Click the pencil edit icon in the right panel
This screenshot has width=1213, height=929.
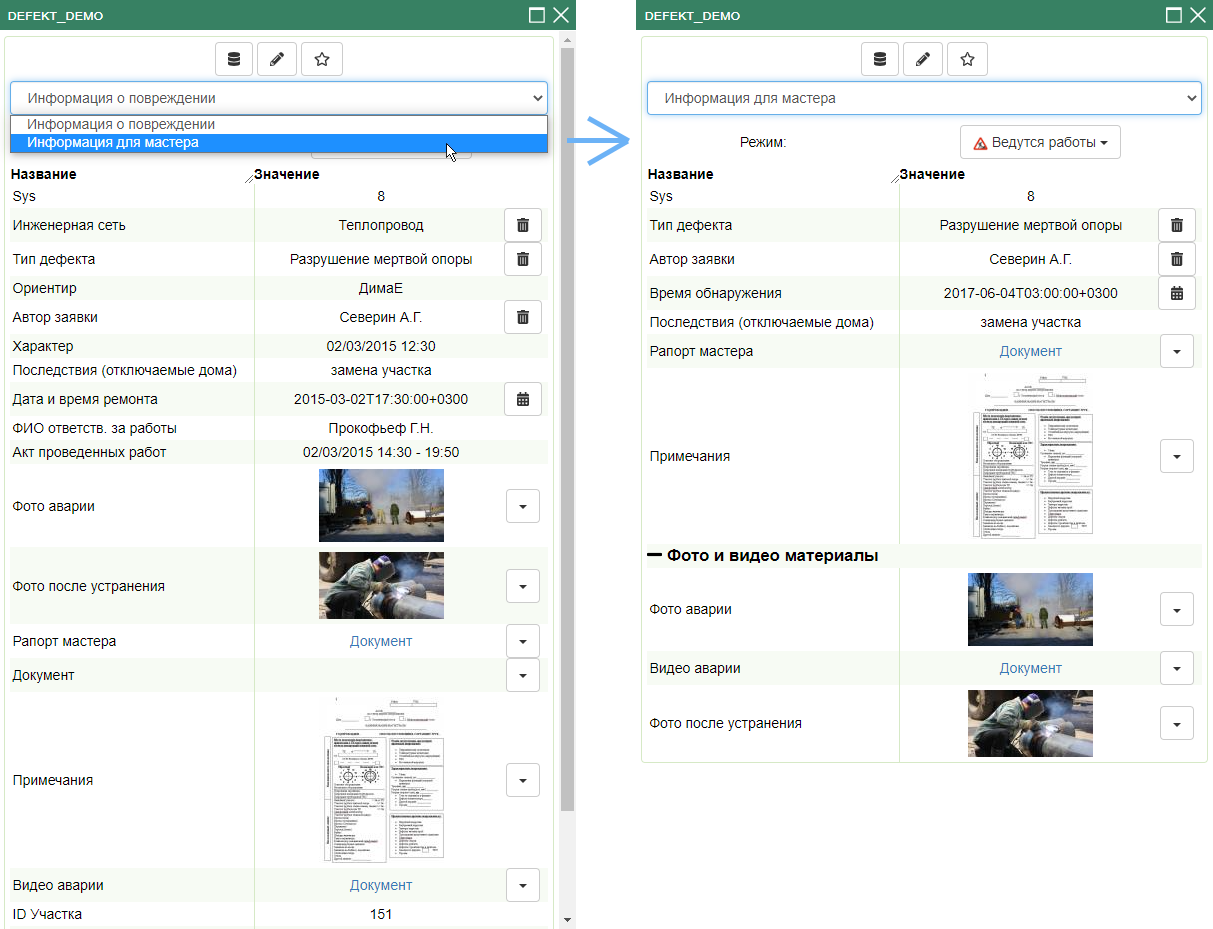pos(923,60)
